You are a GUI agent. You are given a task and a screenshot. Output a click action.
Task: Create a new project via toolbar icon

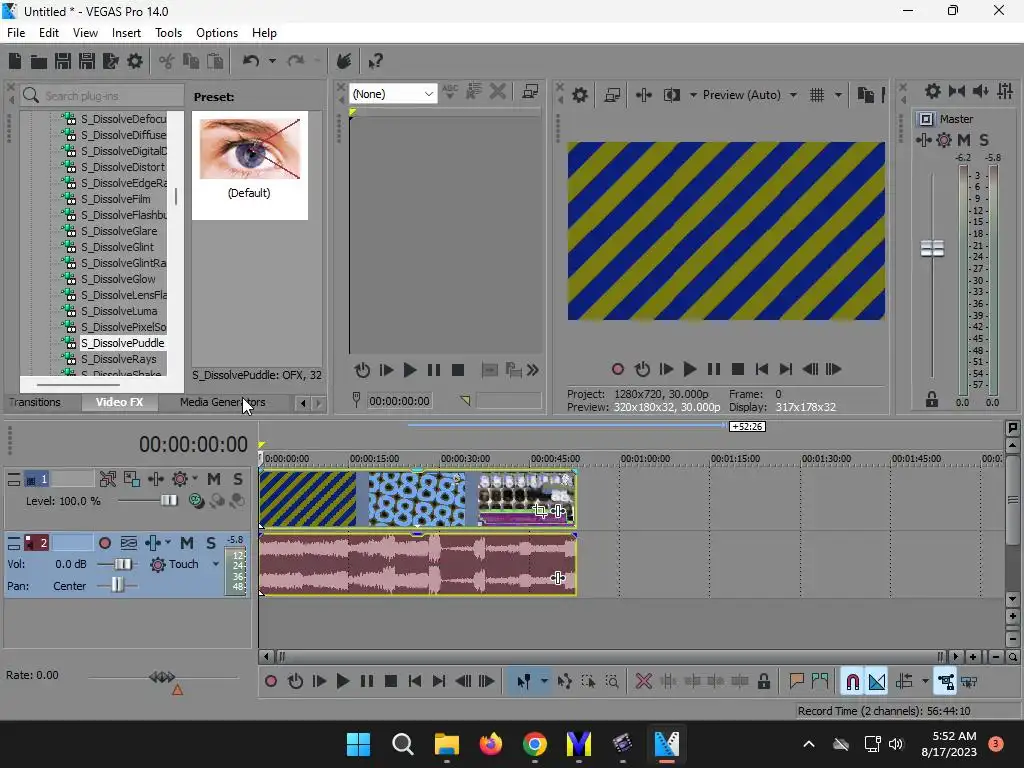(x=14, y=61)
